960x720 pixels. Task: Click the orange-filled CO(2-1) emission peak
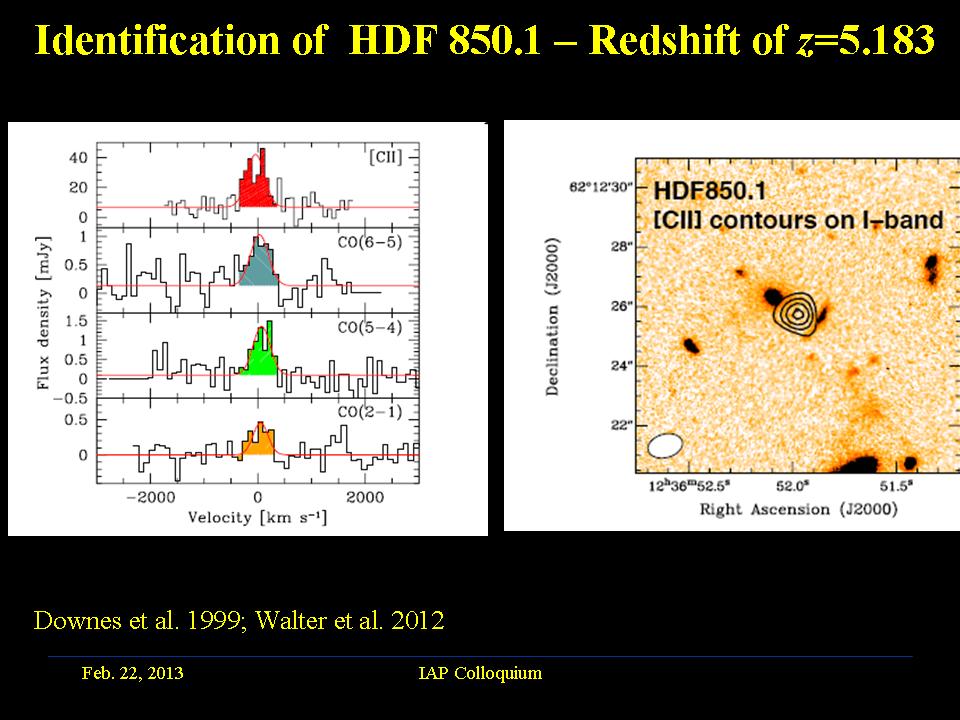click(x=258, y=442)
